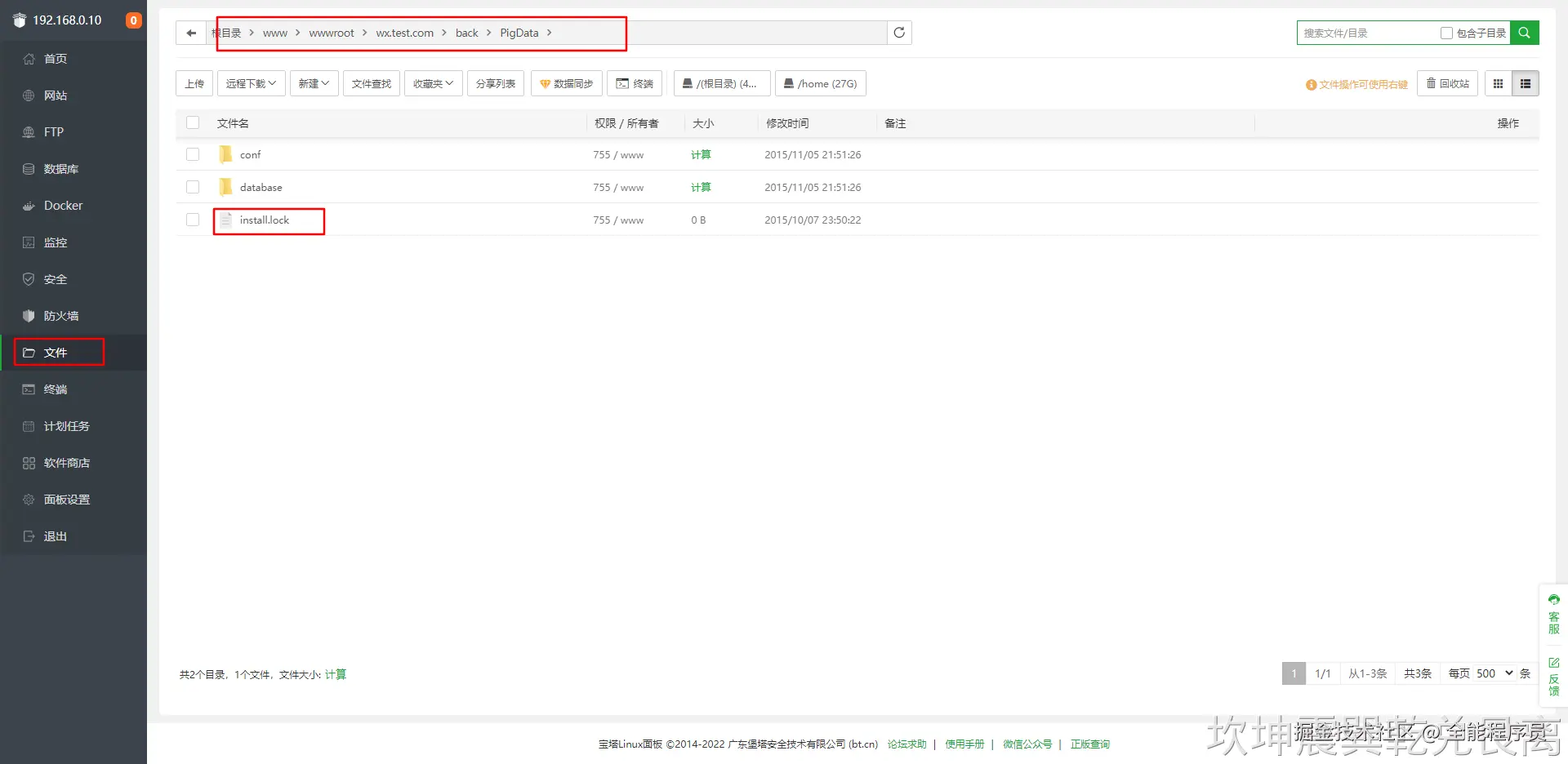Calculate size of conf folder

(x=701, y=154)
